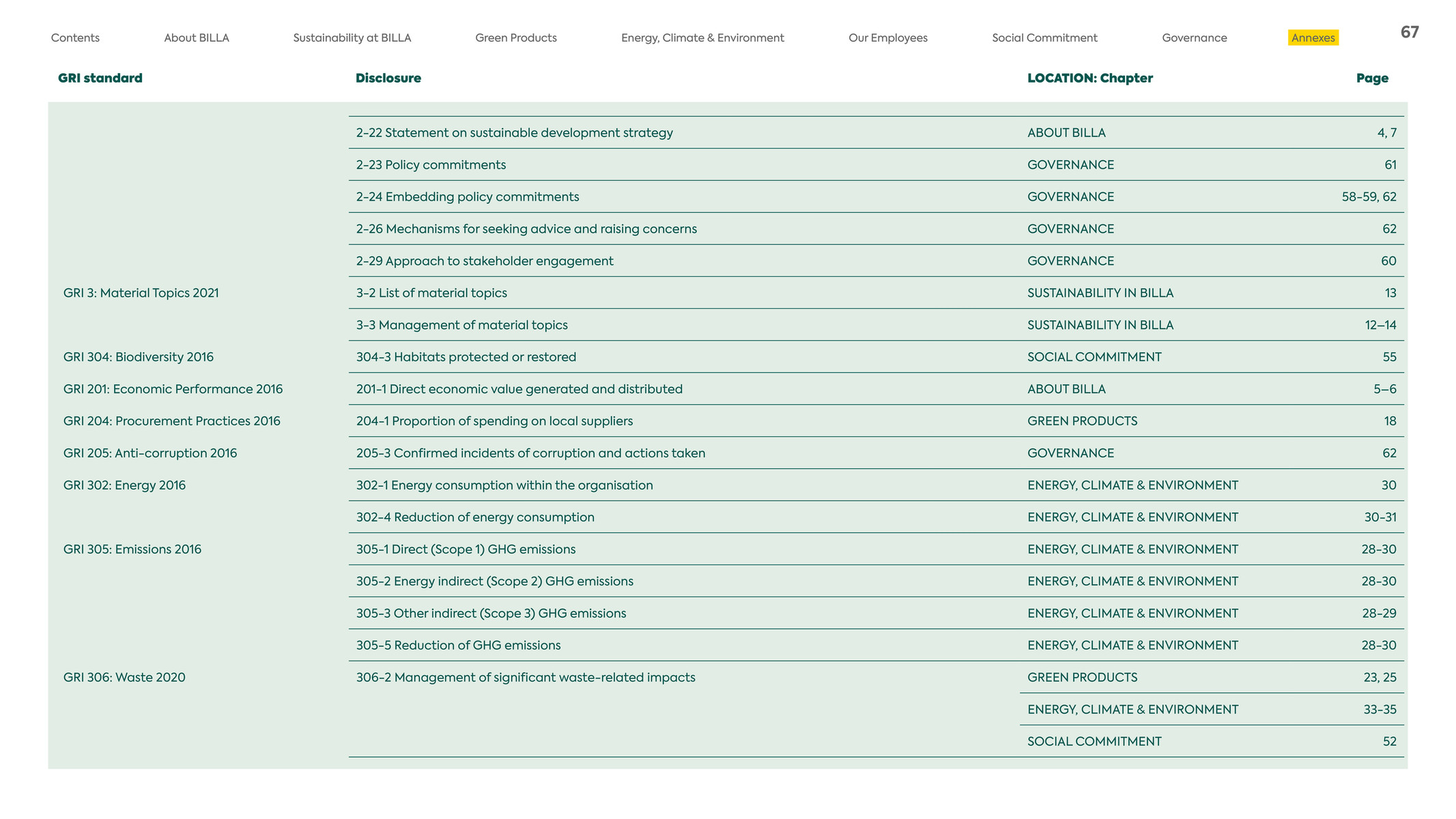Click GREEN PRODUCTS chapter for 204-1
The width and height of the screenshot is (1456, 819).
coord(1082,421)
